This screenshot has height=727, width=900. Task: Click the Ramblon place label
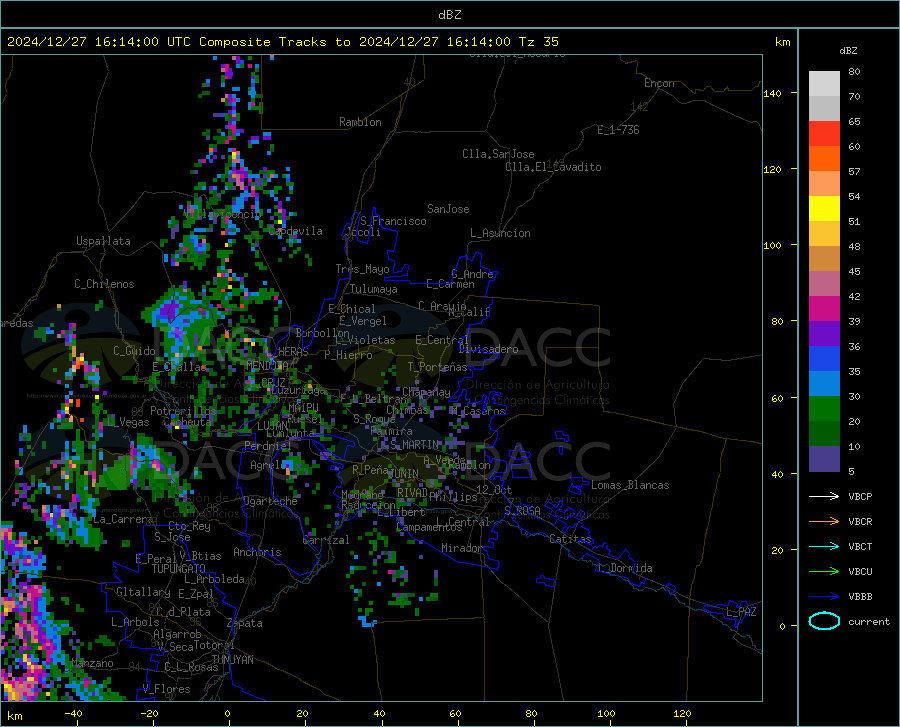(360, 122)
